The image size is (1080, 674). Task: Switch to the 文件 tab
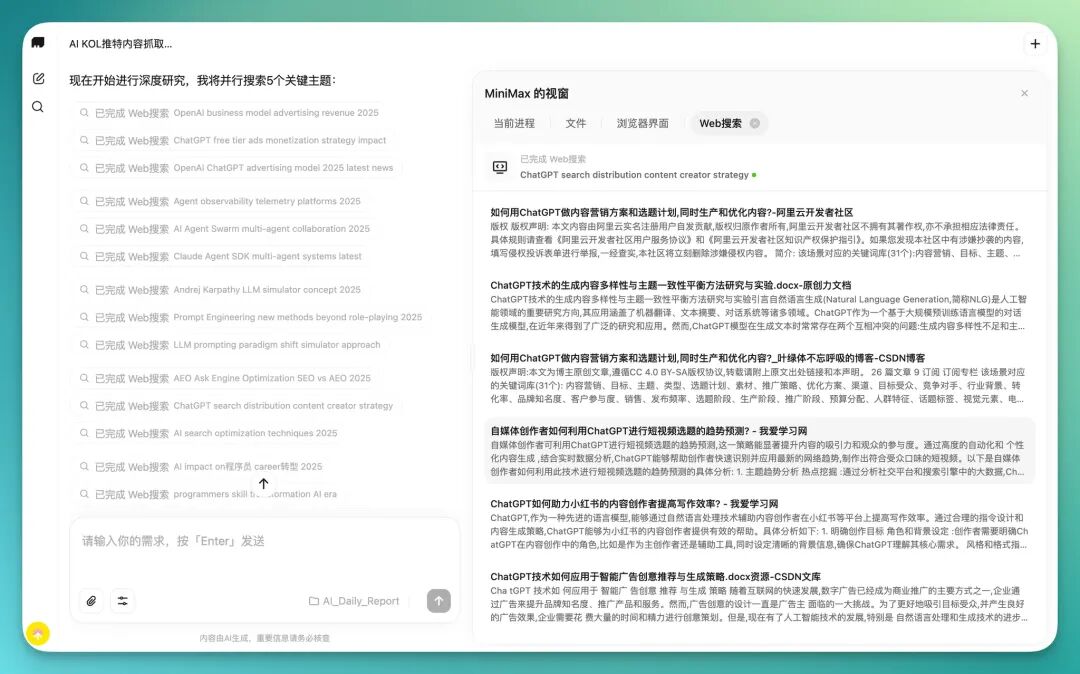click(575, 123)
